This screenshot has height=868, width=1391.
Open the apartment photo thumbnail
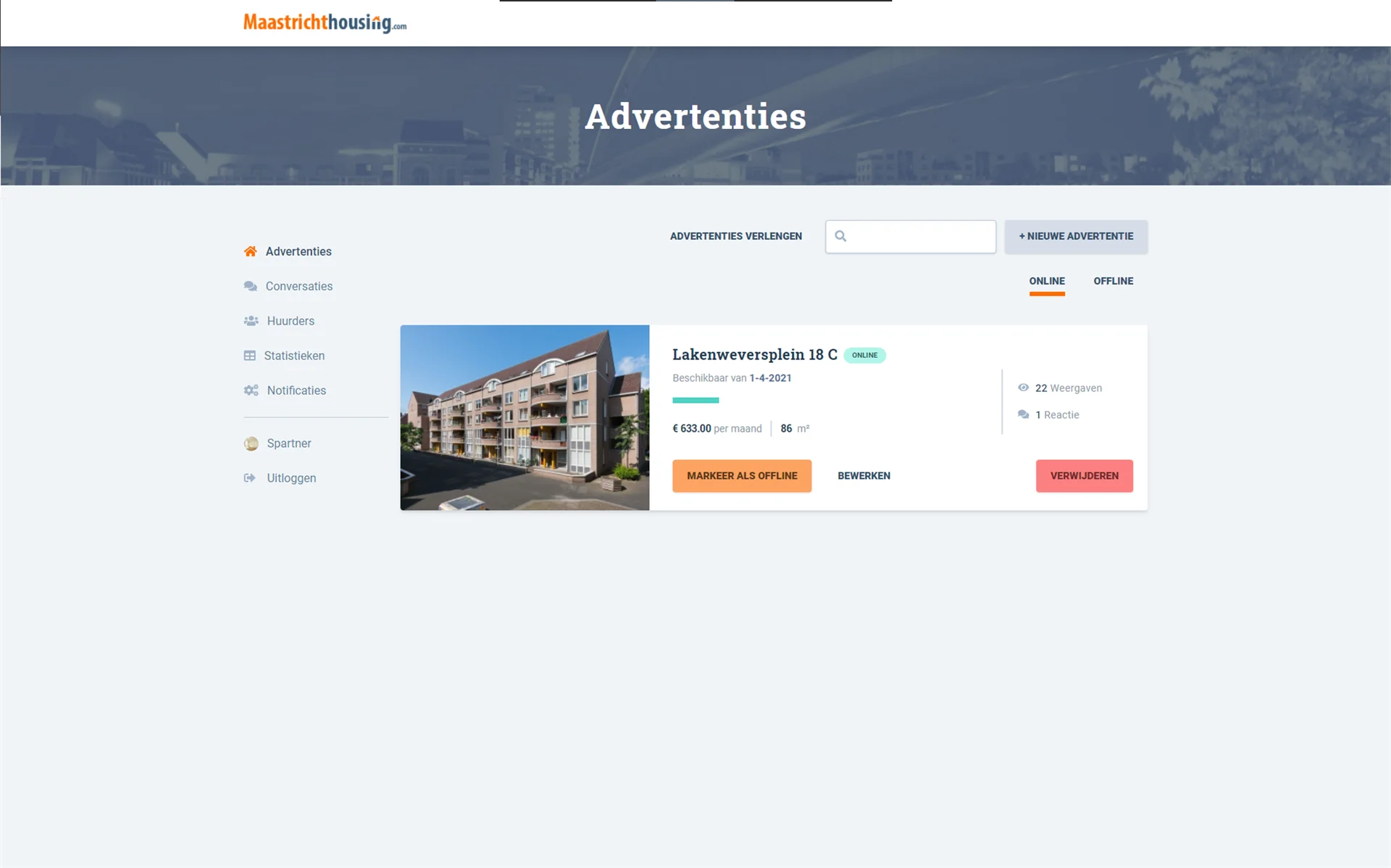[525, 417]
